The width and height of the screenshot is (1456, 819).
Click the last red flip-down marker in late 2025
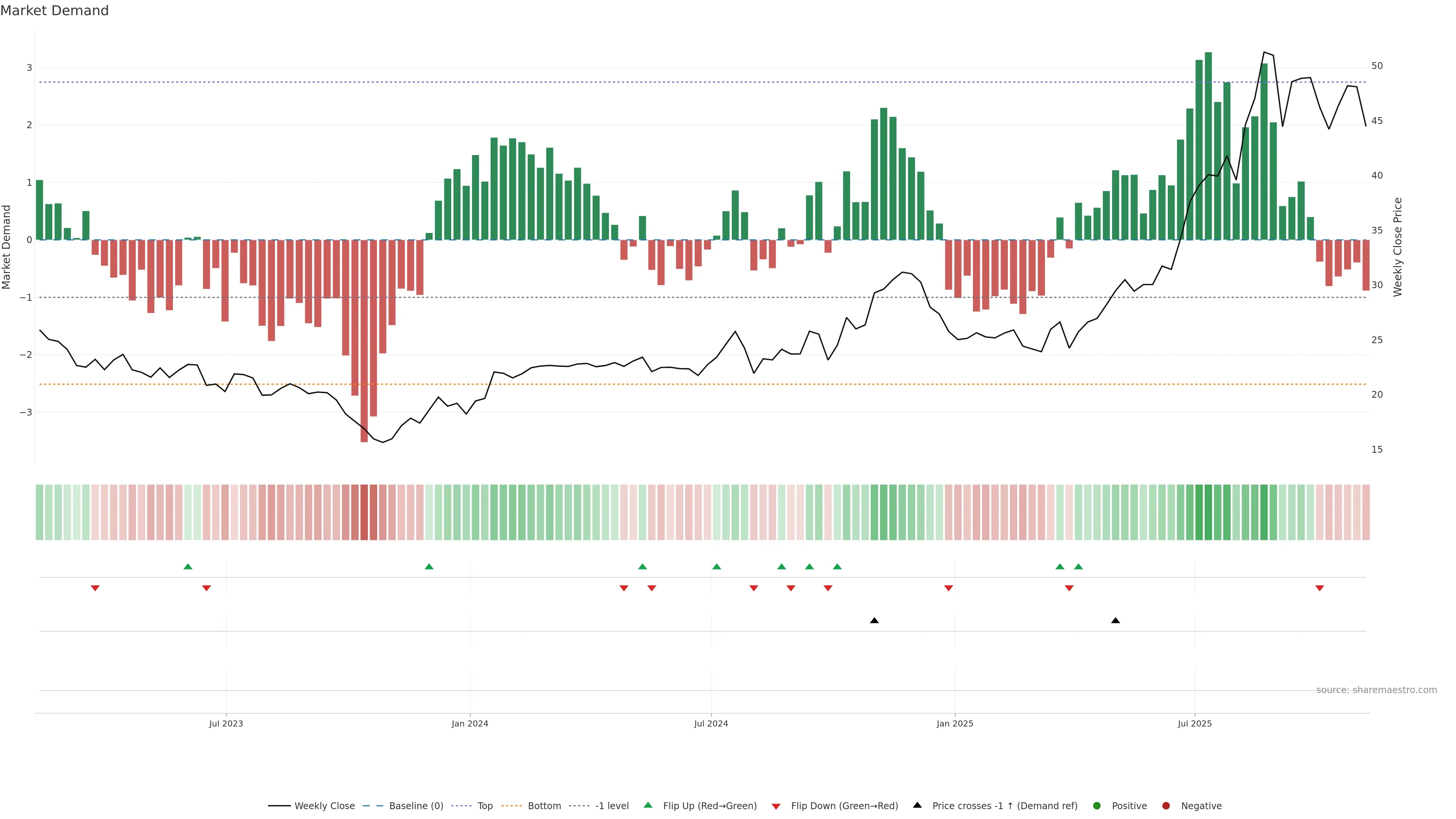point(1320,588)
